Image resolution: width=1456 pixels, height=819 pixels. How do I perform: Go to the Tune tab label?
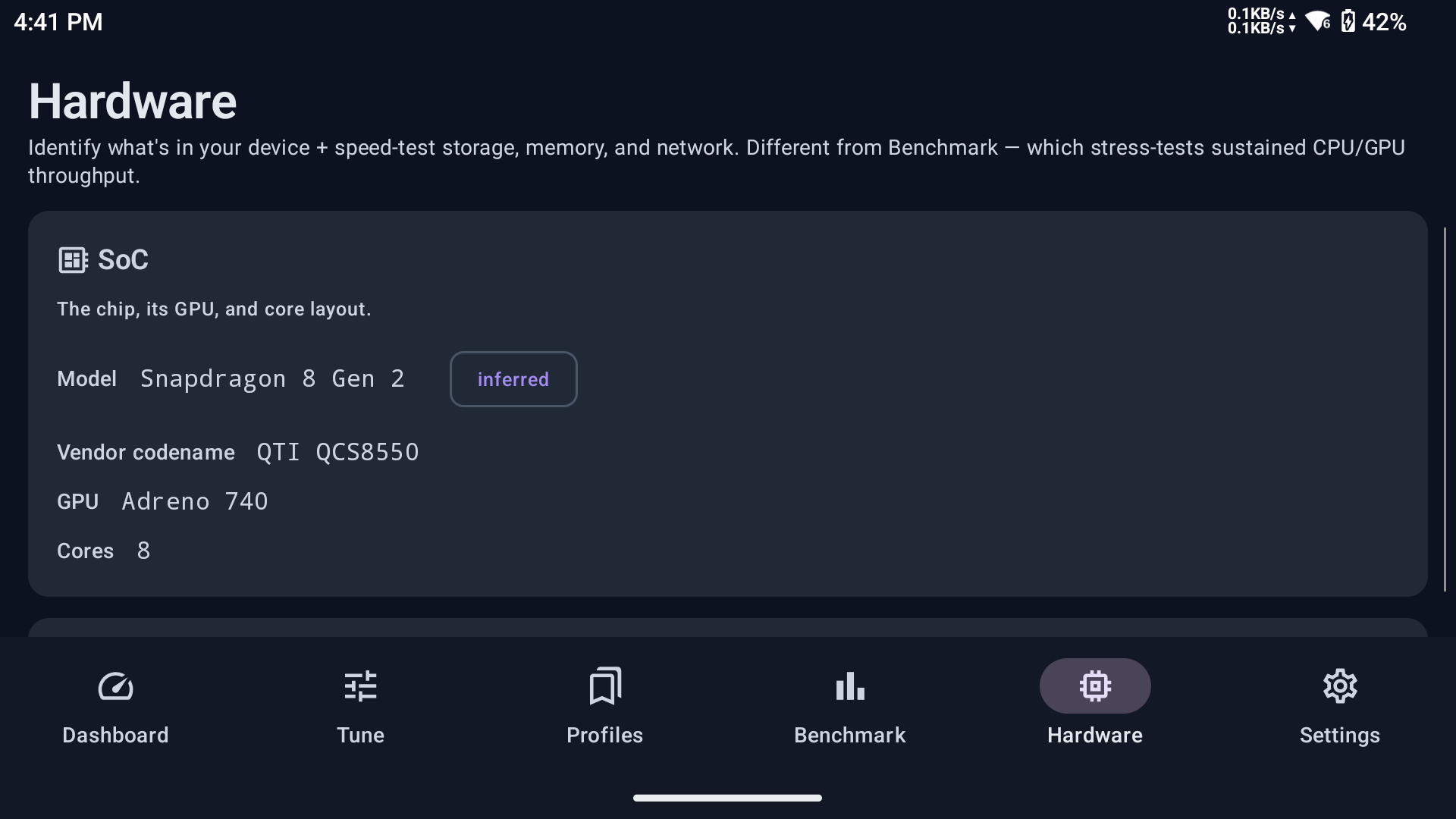coord(360,735)
